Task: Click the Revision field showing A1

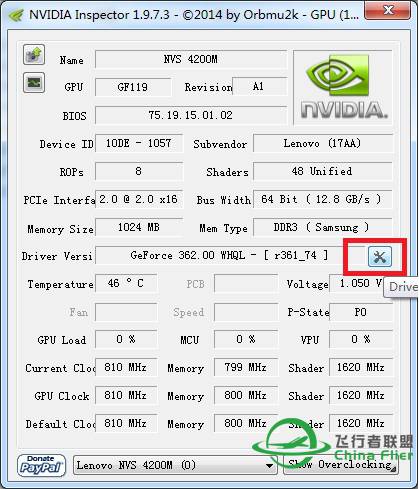Action: tap(259, 87)
